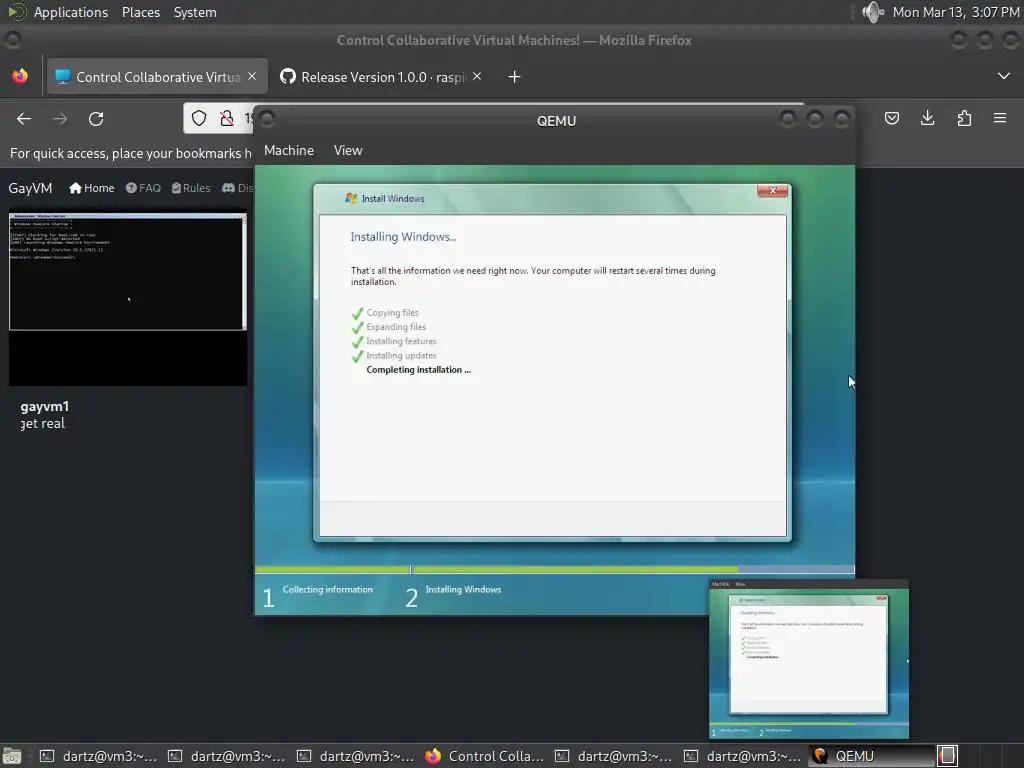Open the Firefox downloads panel
This screenshot has width=1024, height=768.
927,118
